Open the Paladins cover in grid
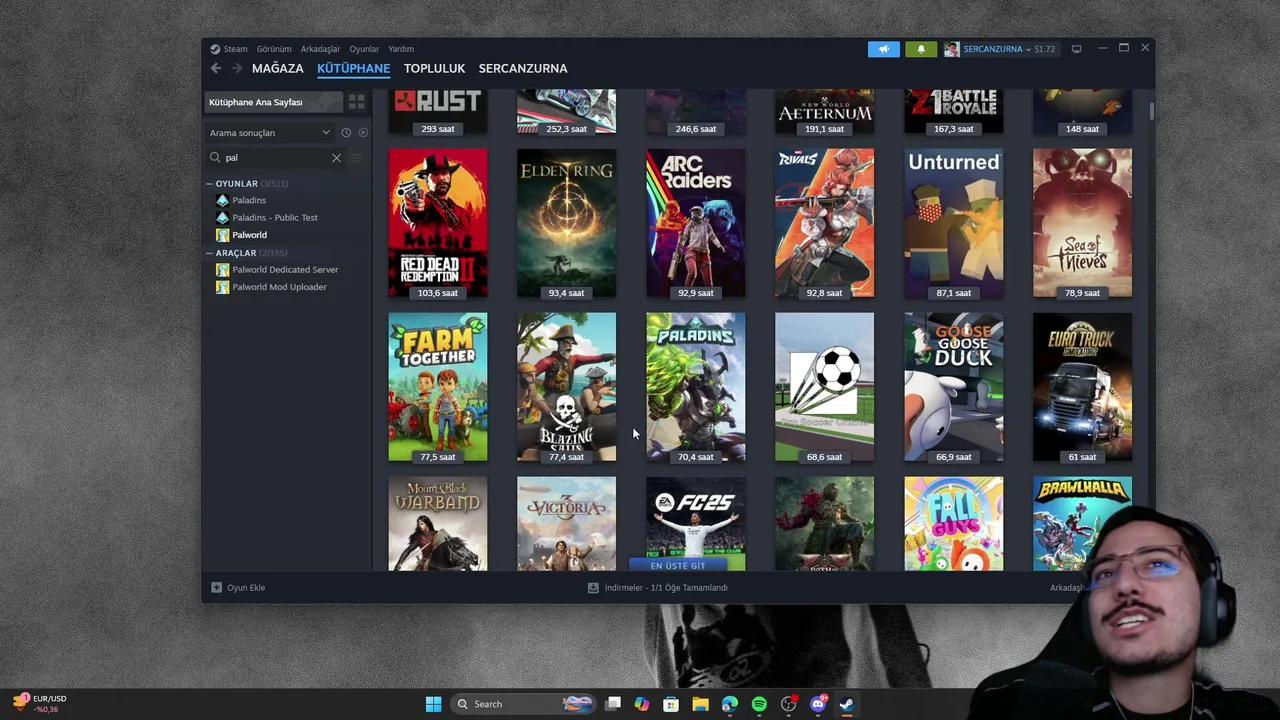 coord(696,387)
